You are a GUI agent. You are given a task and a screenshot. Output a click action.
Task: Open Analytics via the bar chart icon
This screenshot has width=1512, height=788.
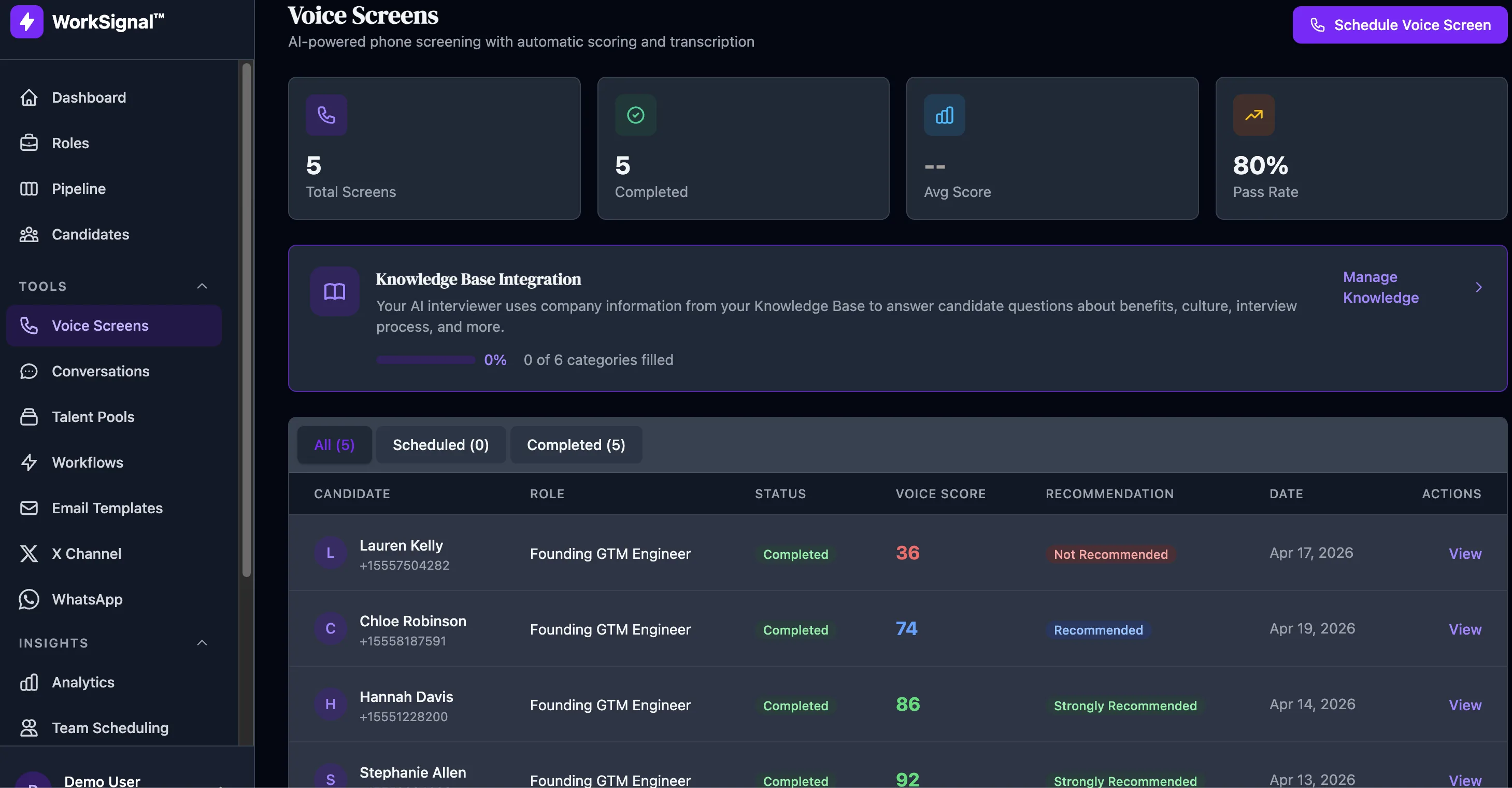coord(29,682)
